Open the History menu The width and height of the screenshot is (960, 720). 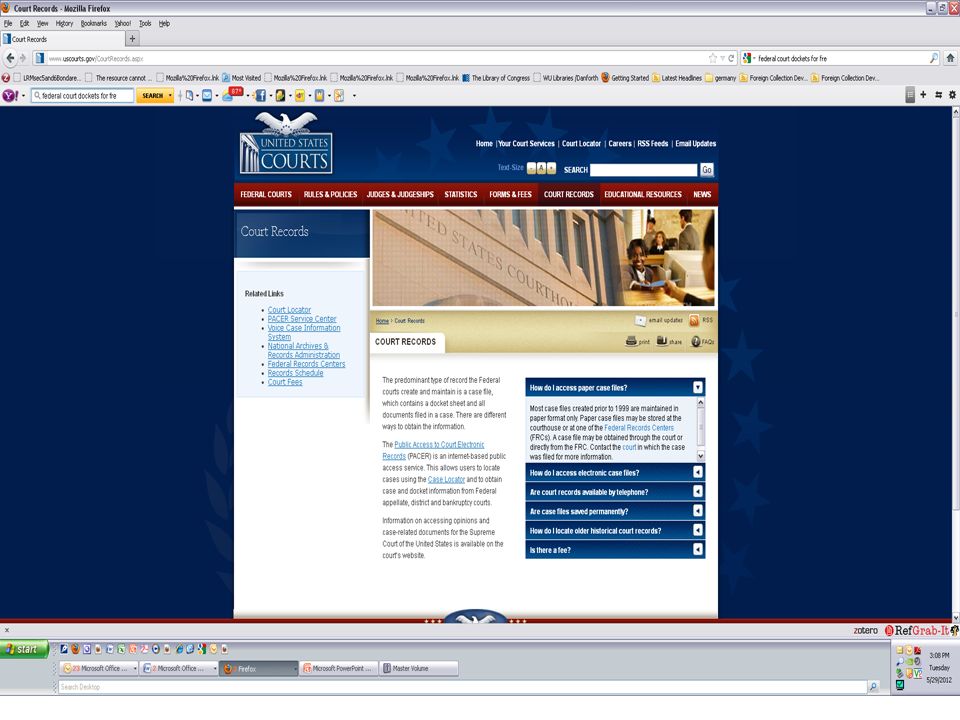coord(64,23)
